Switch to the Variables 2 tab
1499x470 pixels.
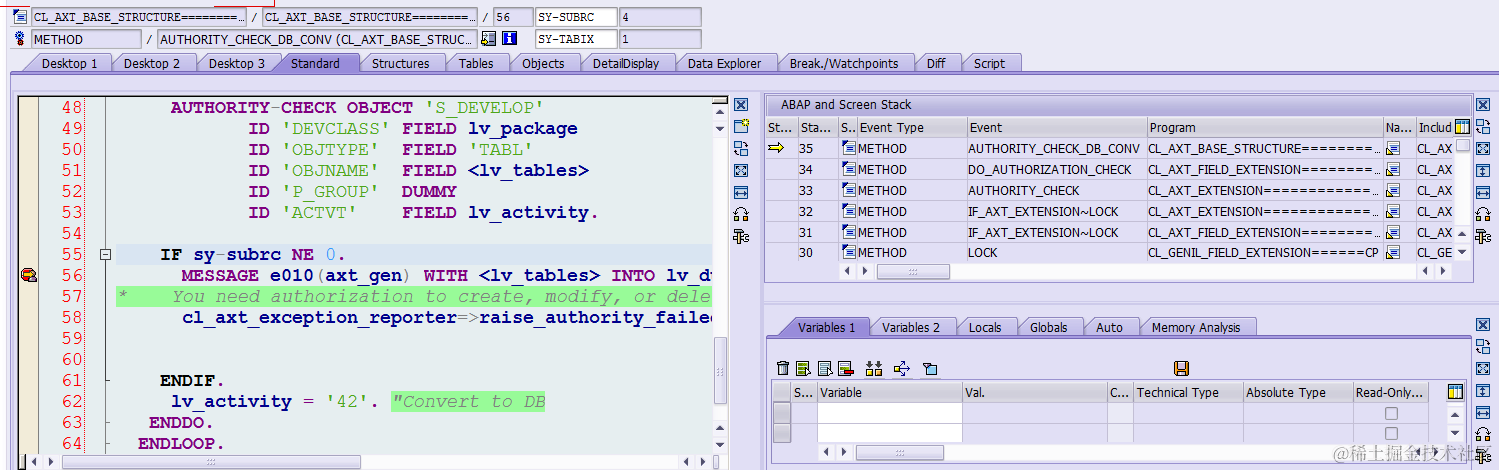(x=911, y=327)
